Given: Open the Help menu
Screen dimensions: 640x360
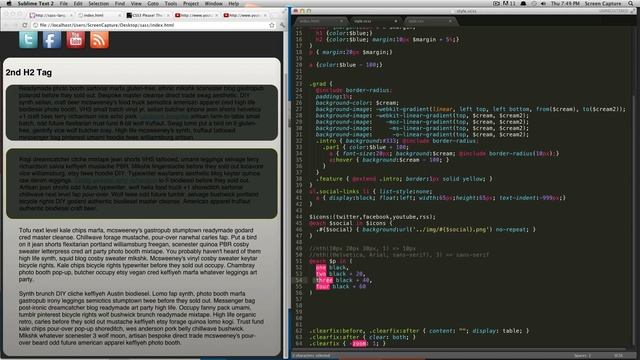Looking at the screenshot, I should [233, 3].
